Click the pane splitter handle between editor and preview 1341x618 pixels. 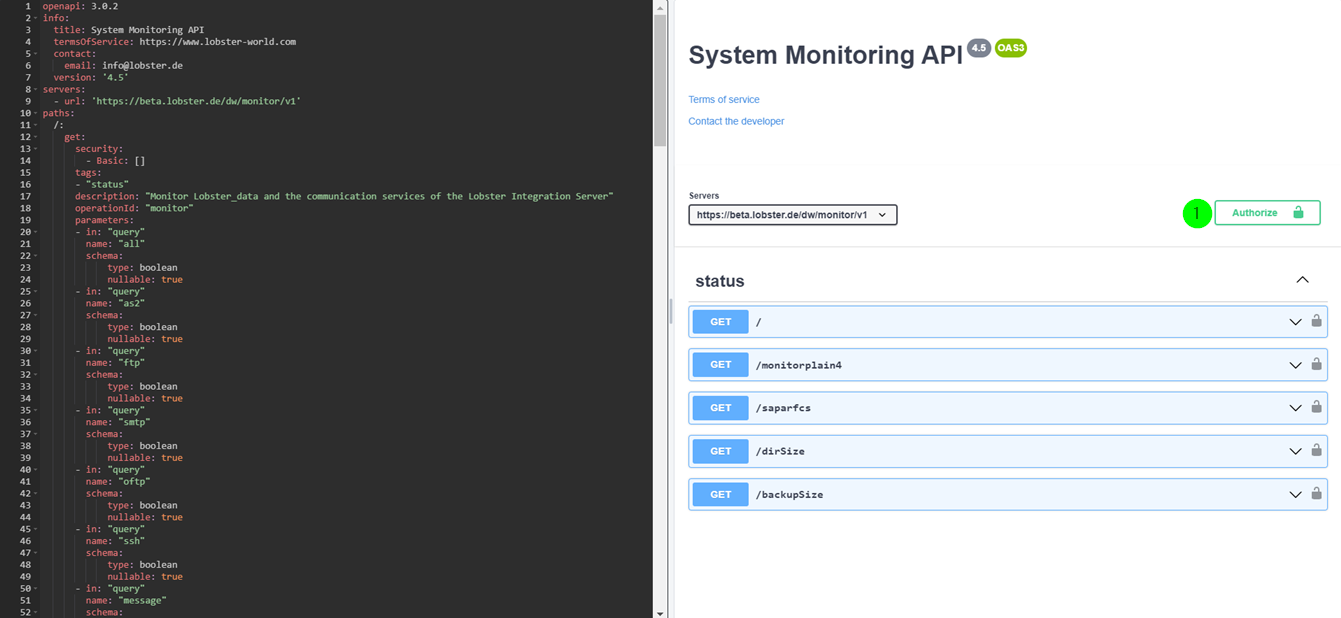coord(670,310)
